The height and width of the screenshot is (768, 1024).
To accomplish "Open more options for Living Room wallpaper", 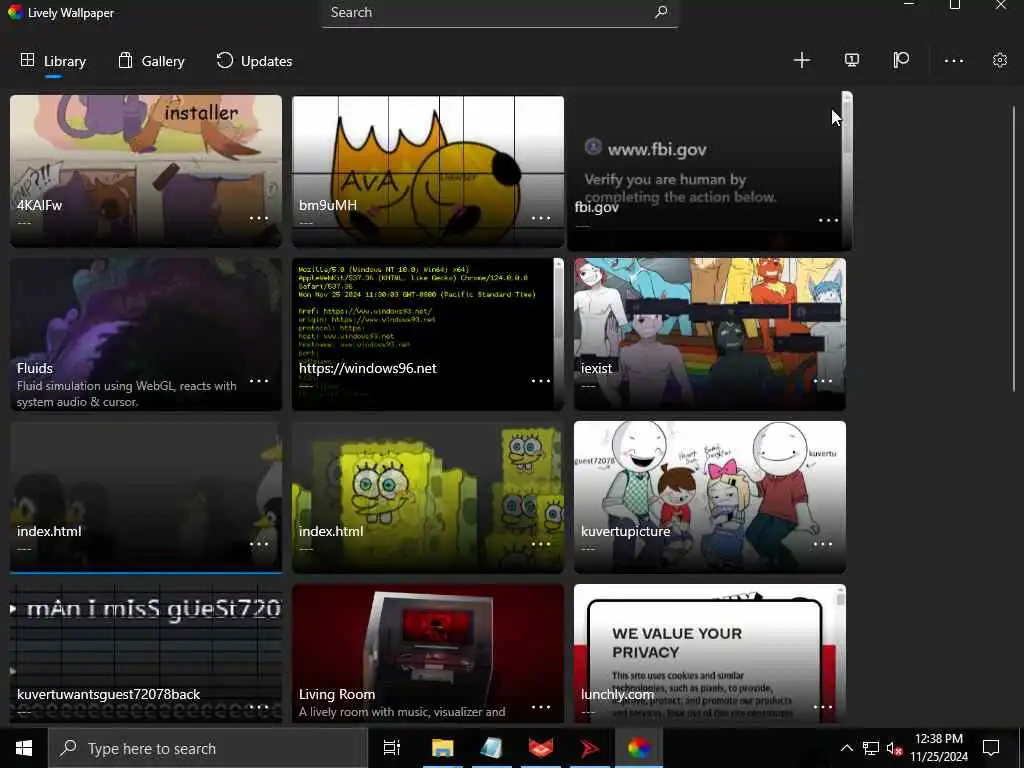I will 541,707.
